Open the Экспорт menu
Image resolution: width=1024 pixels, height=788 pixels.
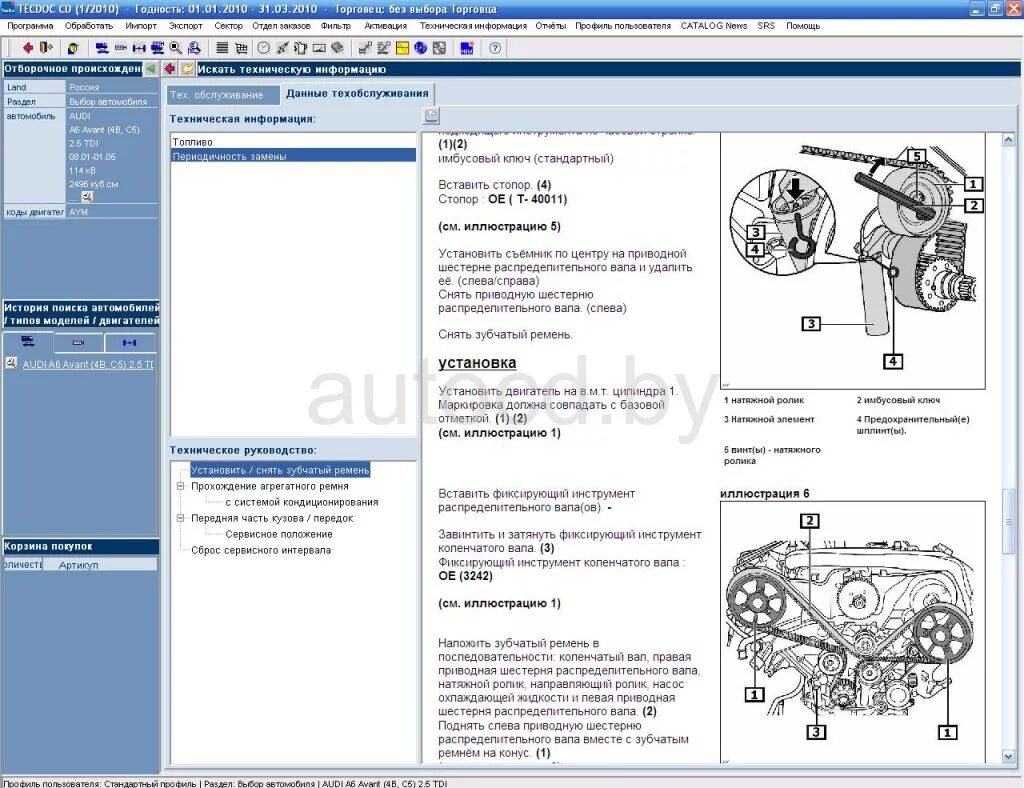point(185,26)
